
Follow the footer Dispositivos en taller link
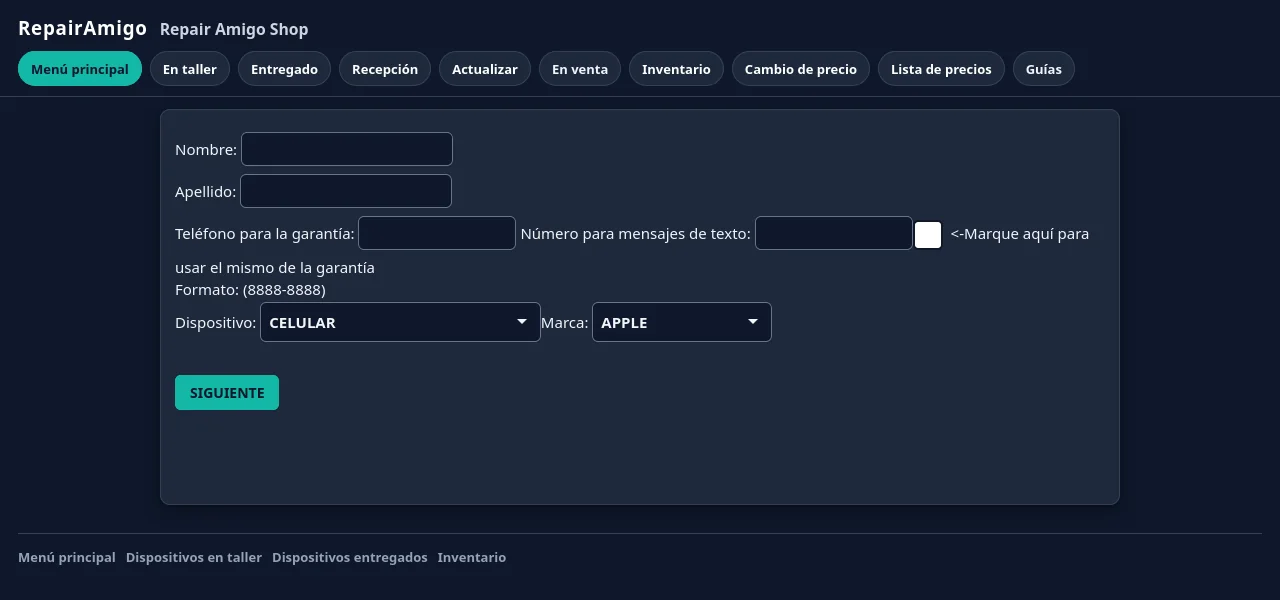(x=194, y=557)
